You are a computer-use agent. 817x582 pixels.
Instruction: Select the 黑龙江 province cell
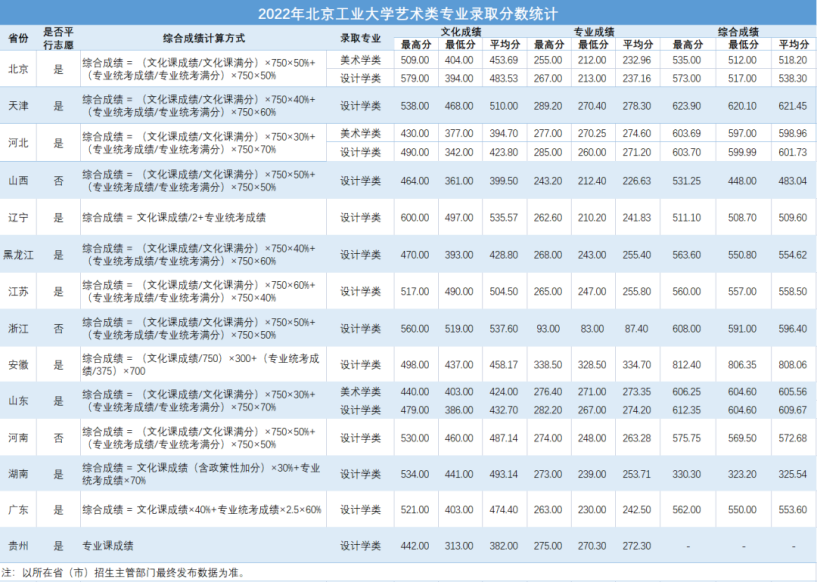click(x=18, y=255)
